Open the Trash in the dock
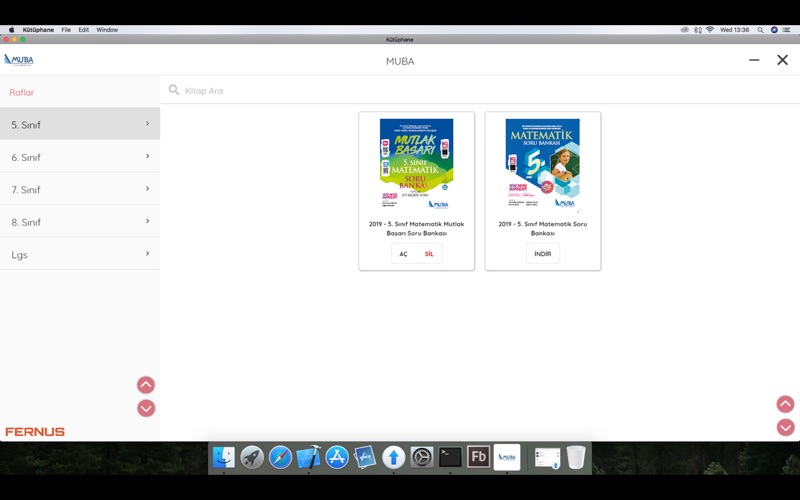Image resolution: width=800 pixels, height=500 pixels. point(576,457)
